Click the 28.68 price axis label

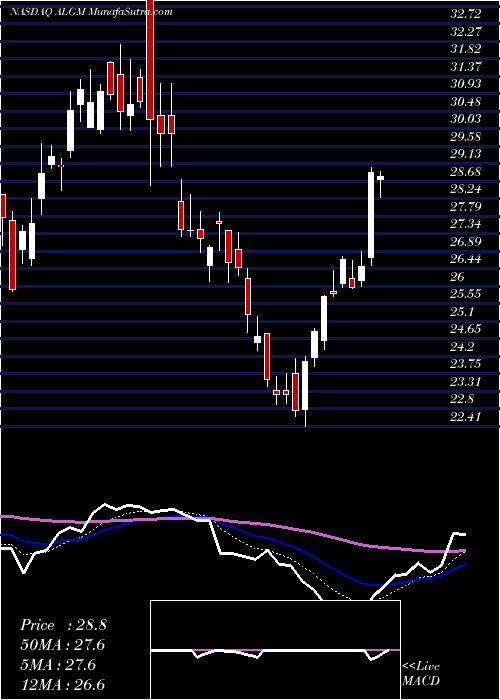click(466, 172)
